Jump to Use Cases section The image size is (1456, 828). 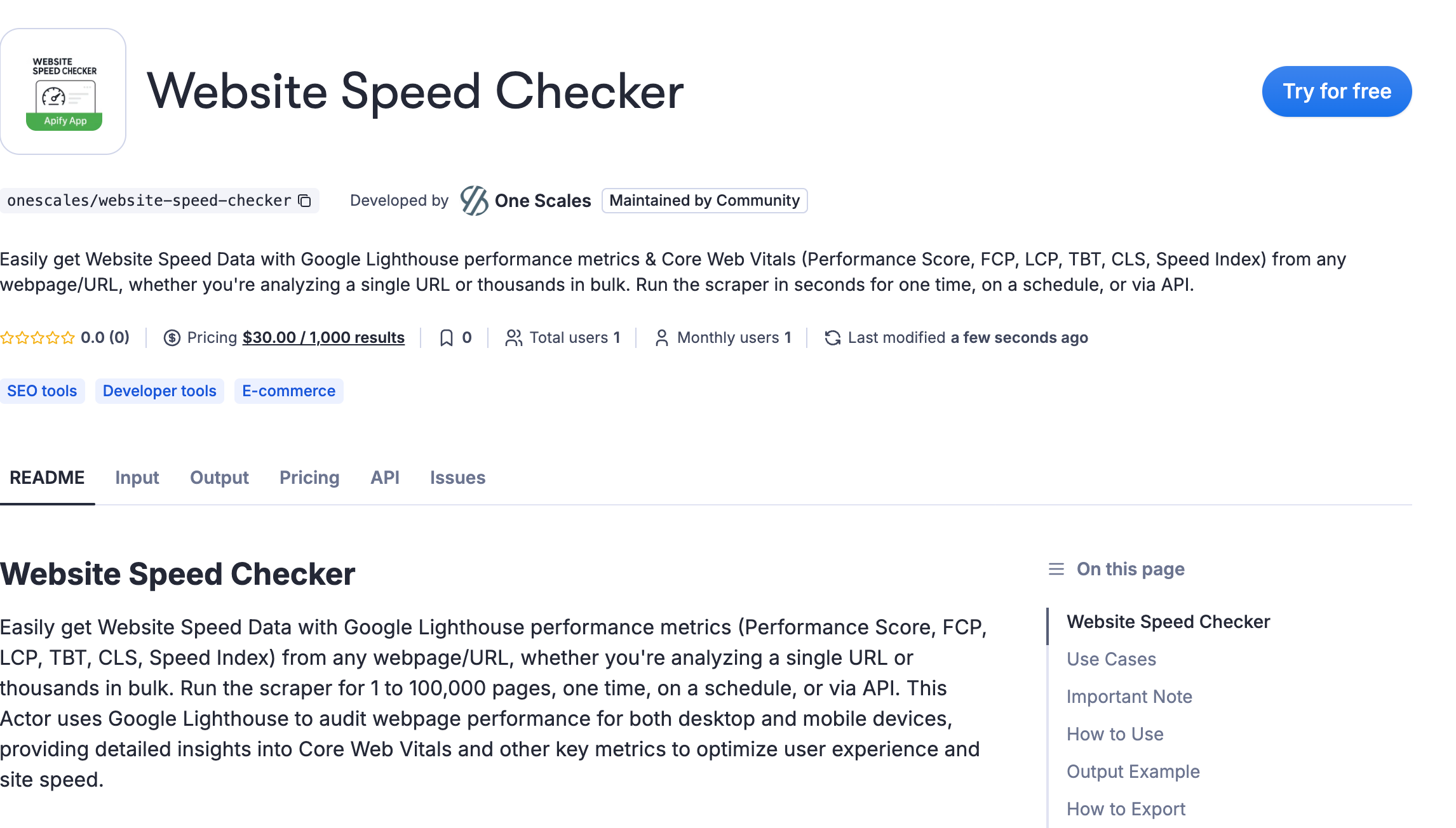click(x=1111, y=659)
